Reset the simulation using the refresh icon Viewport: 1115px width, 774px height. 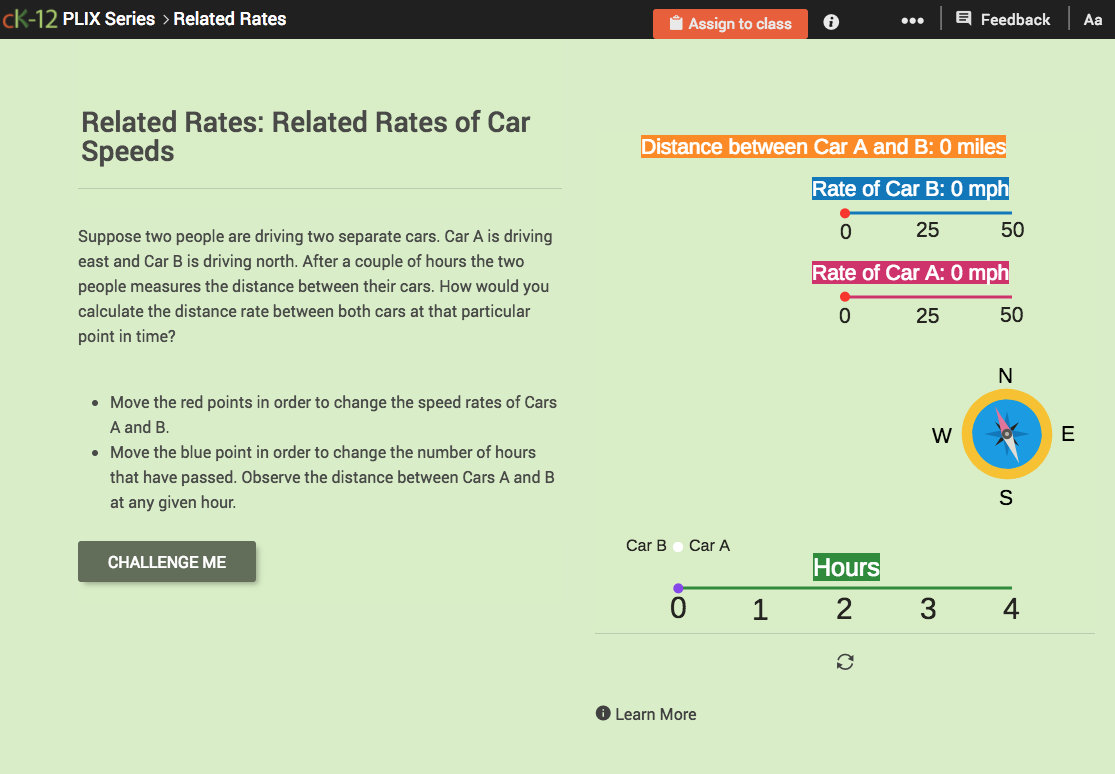(845, 662)
